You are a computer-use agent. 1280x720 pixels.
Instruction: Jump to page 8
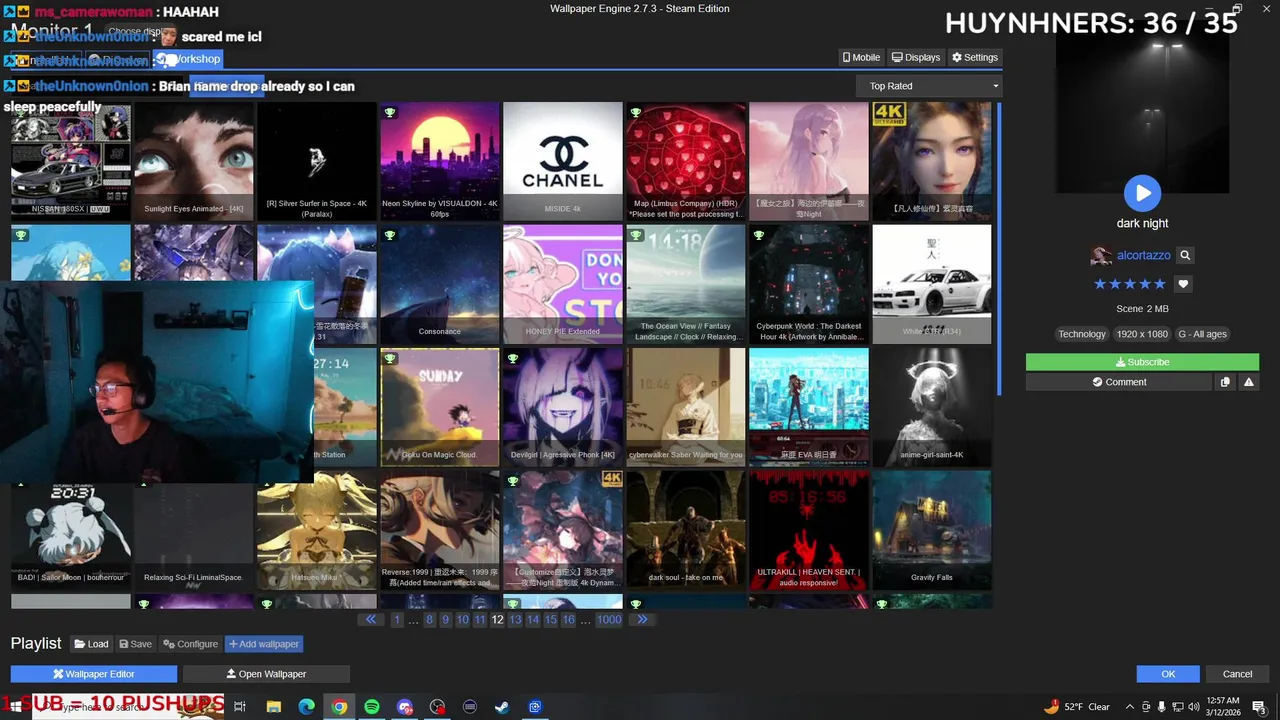coord(430,620)
